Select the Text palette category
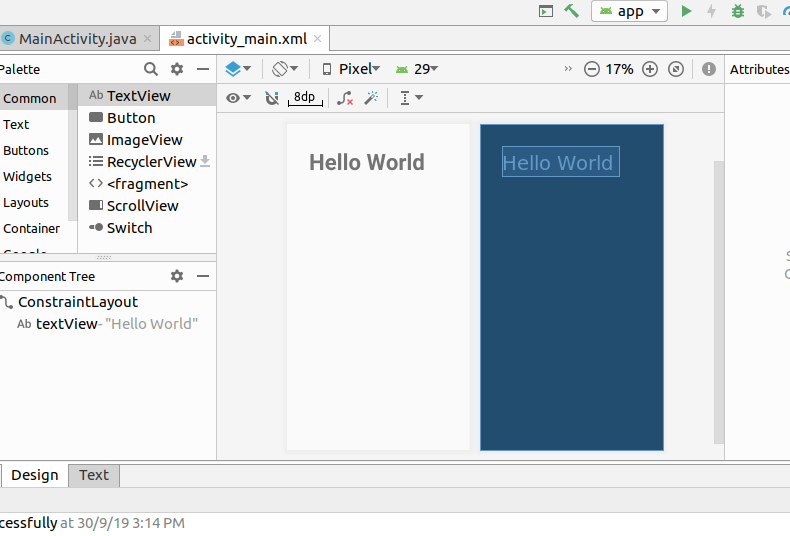 tap(34, 124)
